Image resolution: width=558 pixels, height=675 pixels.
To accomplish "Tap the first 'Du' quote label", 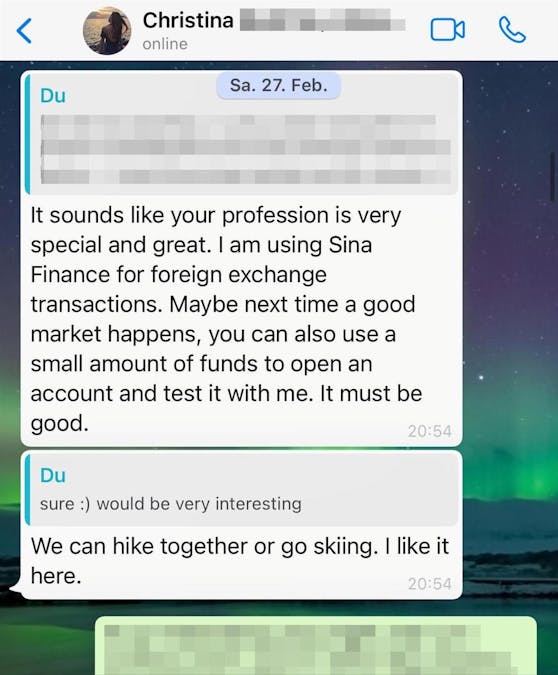I will pyautogui.click(x=53, y=96).
